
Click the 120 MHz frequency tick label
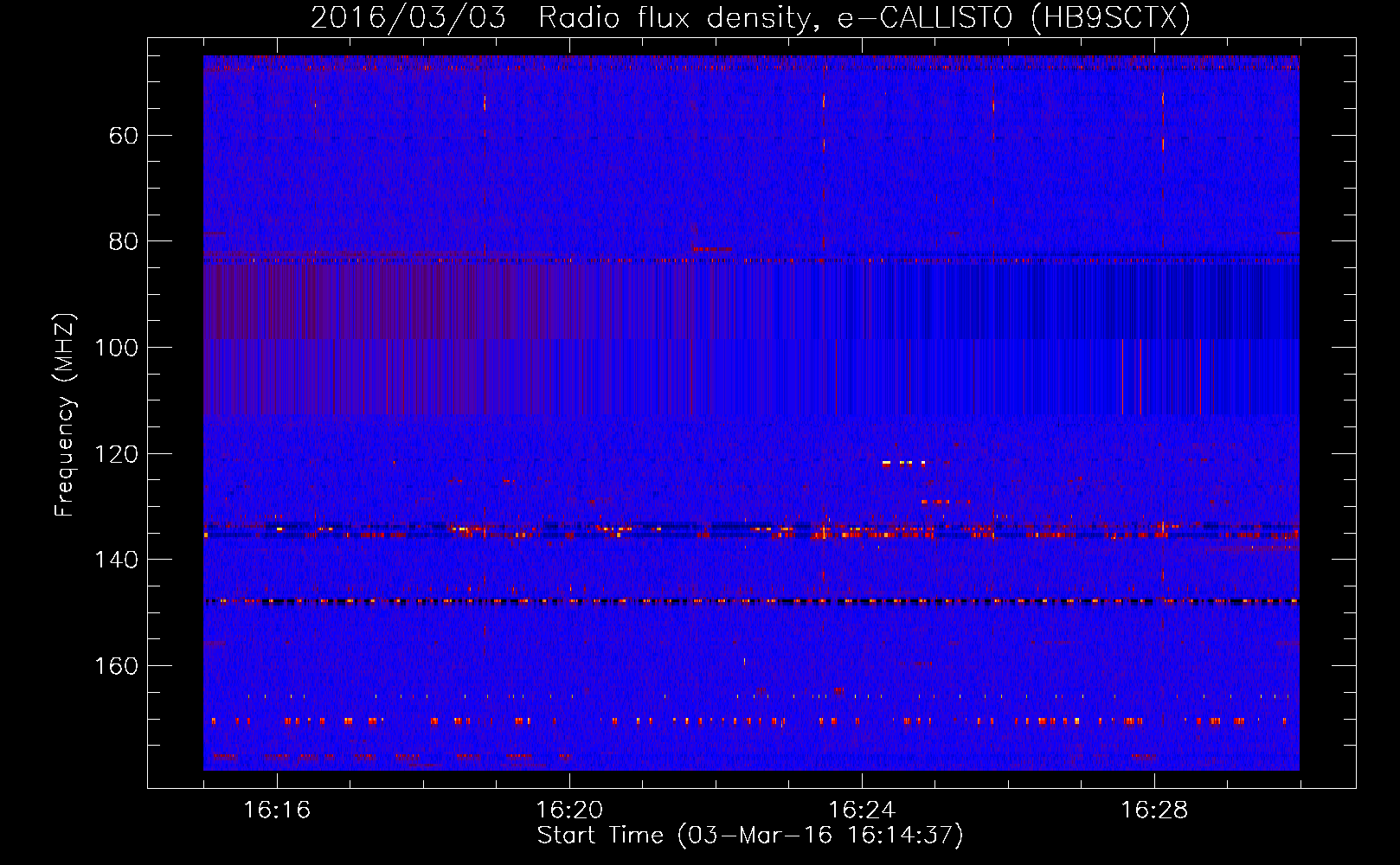pyautogui.click(x=116, y=454)
